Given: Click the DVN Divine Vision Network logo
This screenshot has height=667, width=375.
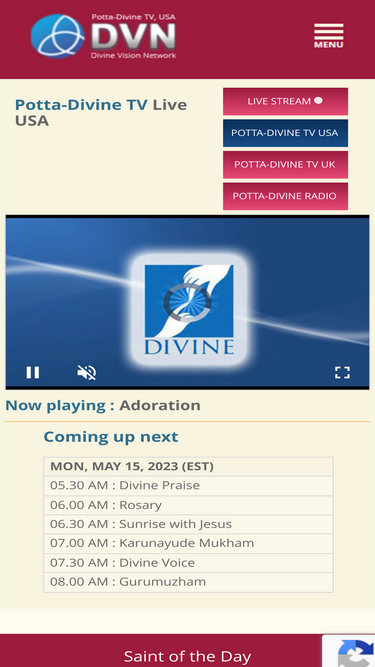Looking at the screenshot, I should [x=103, y=36].
